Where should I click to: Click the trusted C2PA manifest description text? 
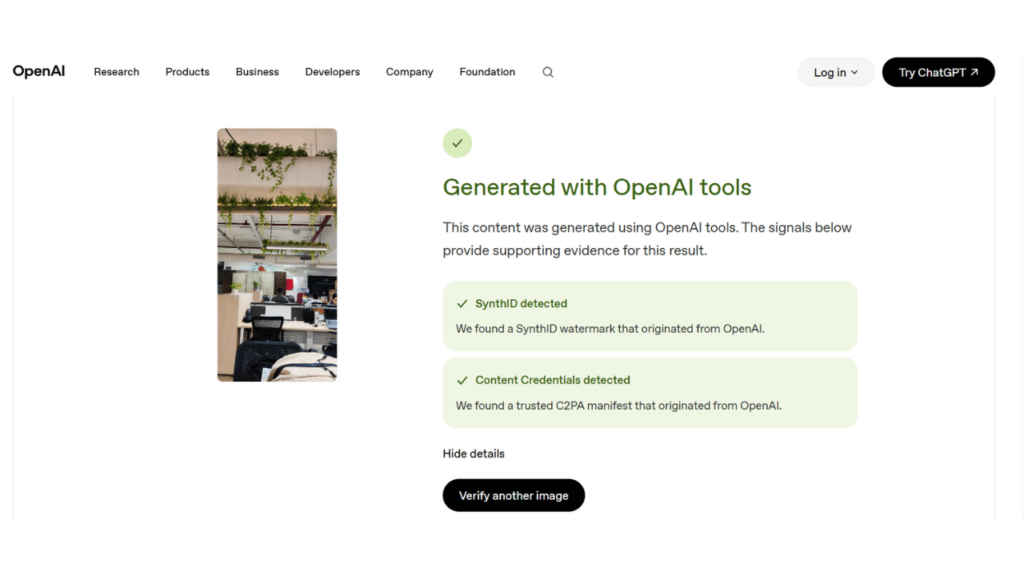tap(618, 406)
